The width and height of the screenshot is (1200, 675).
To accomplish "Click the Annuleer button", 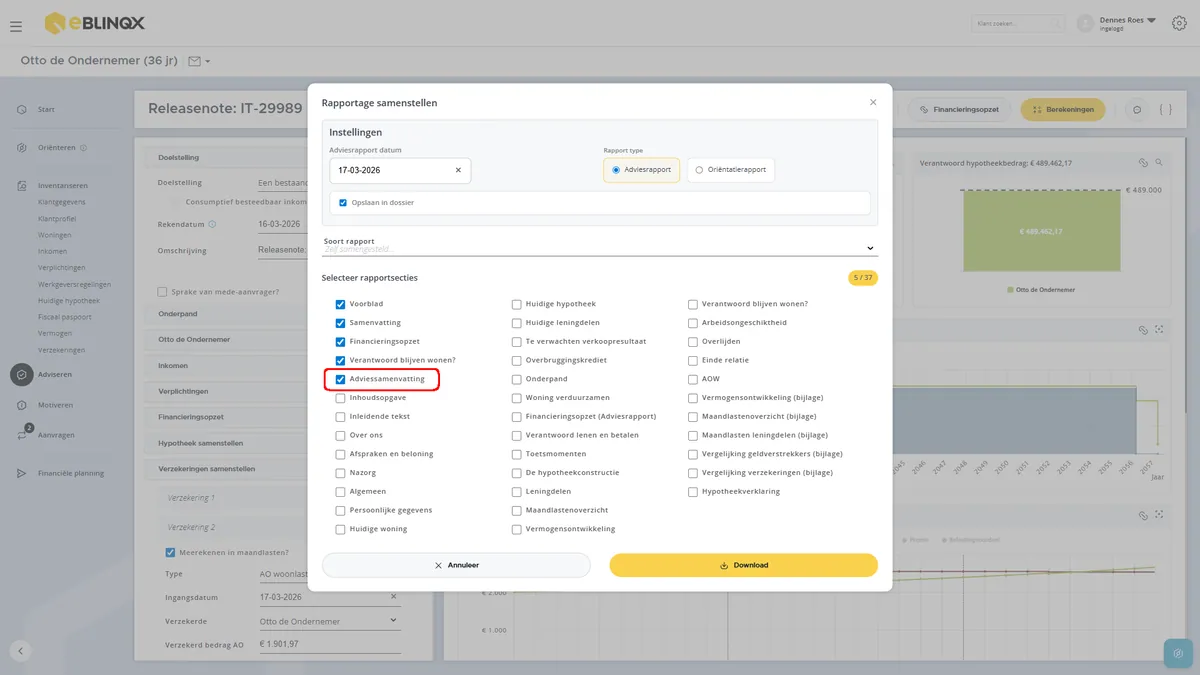I will (456, 565).
